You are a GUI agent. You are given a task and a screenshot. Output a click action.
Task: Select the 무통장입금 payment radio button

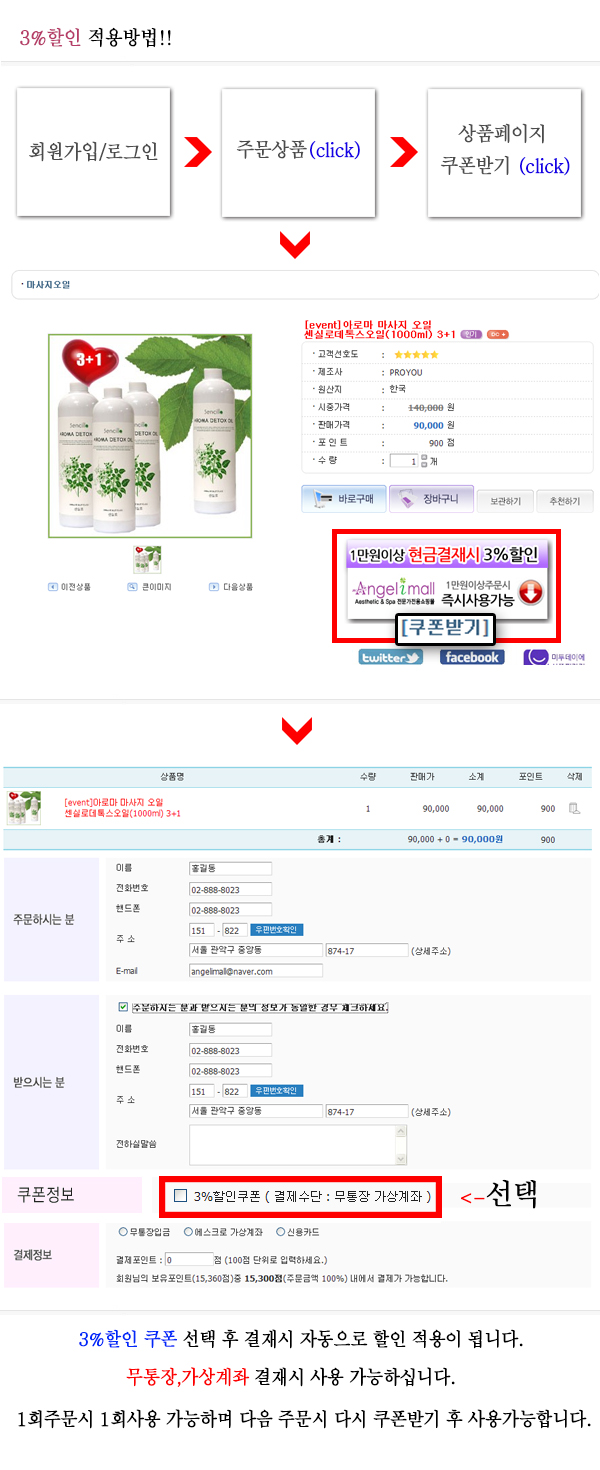point(123,1232)
